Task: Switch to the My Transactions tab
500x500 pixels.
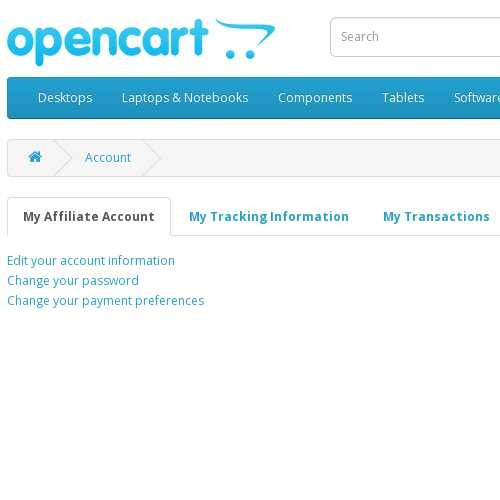Action: click(x=436, y=217)
